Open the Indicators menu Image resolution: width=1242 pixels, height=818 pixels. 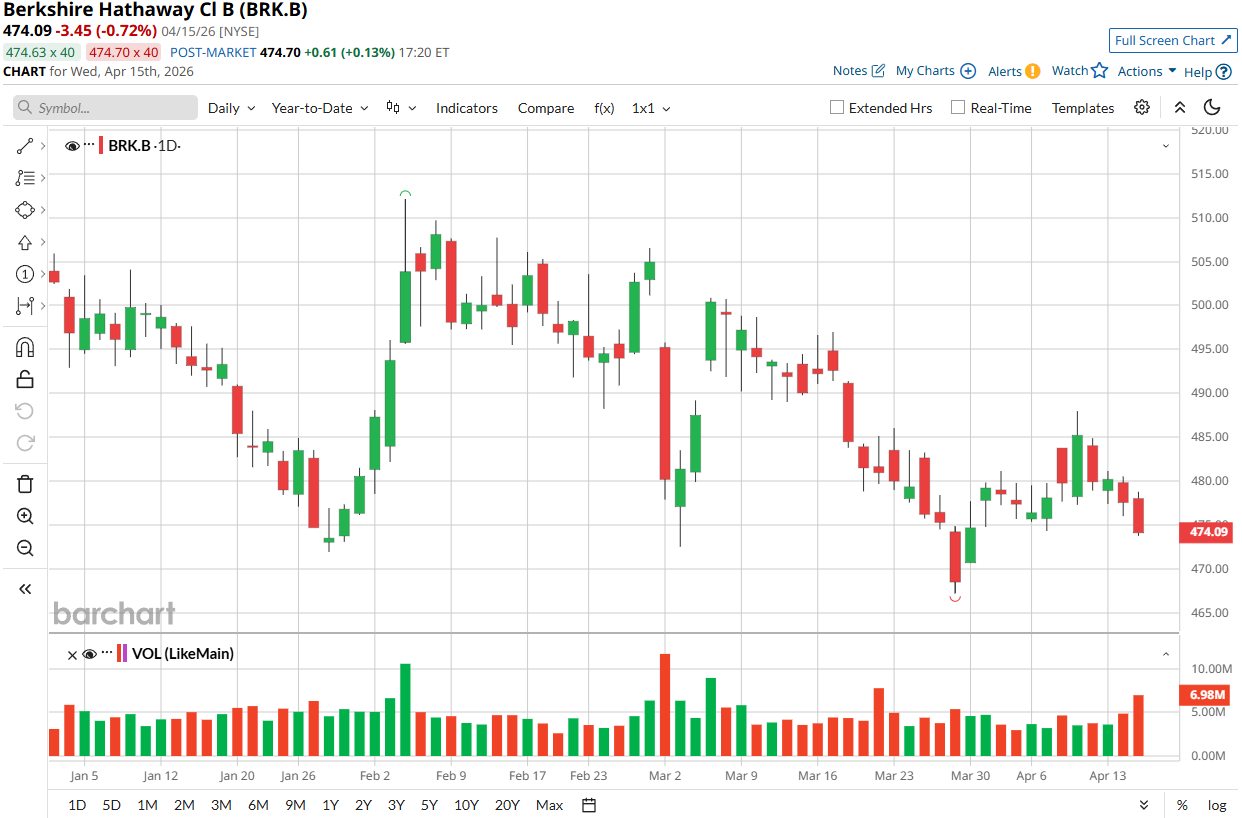(467, 108)
